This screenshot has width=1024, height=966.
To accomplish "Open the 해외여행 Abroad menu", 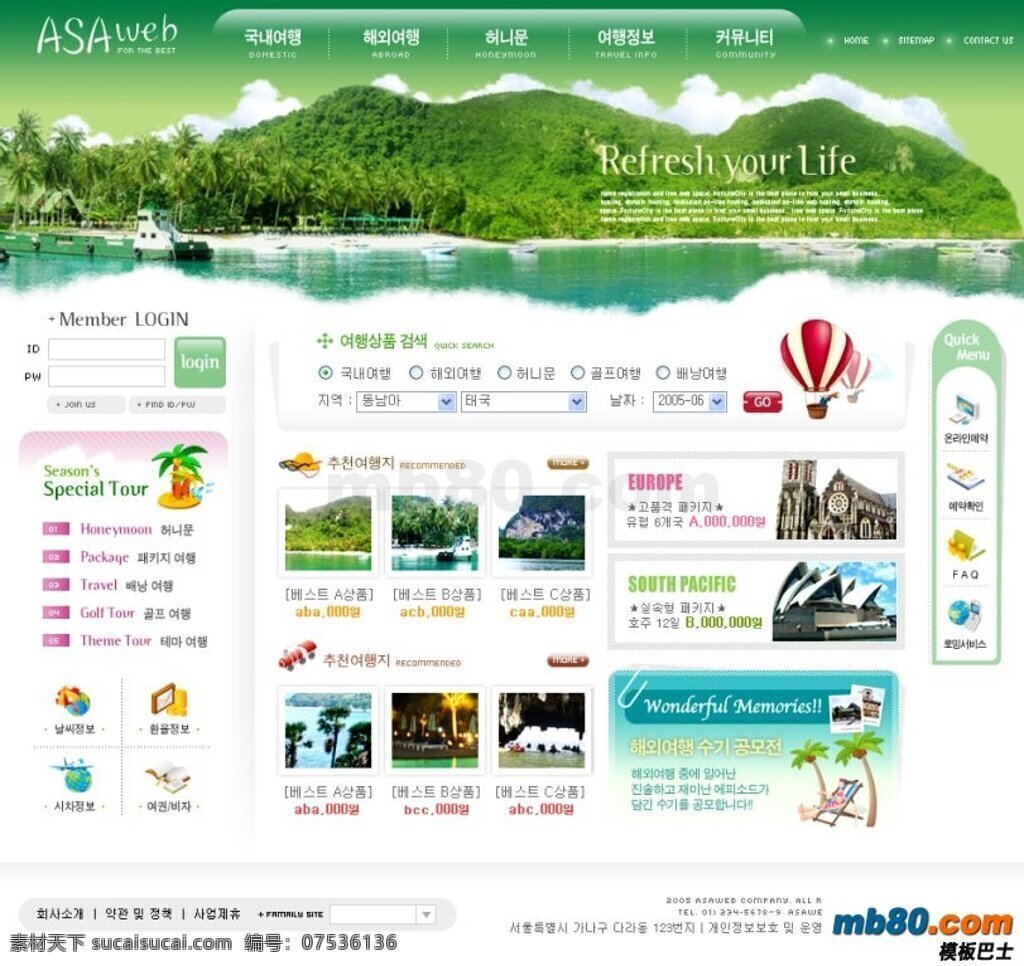I will 391,43.
